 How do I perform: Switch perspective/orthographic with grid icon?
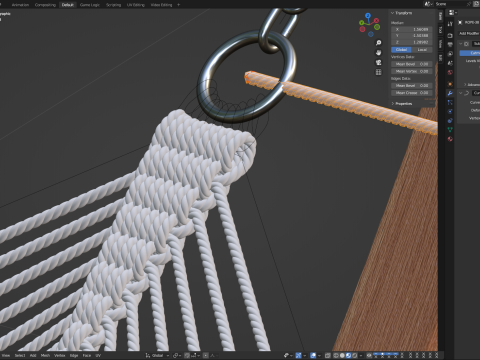[378, 72]
